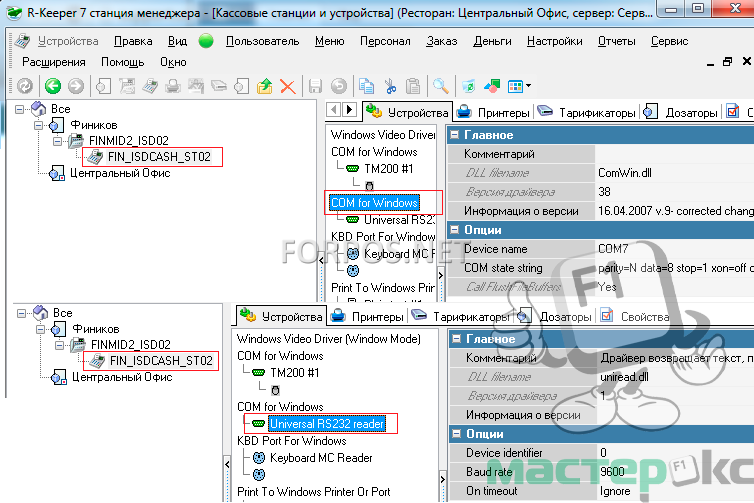Image resolution: width=754 pixels, height=503 pixels.
Task: Open search with the magnifier icon
Action: 441,86
